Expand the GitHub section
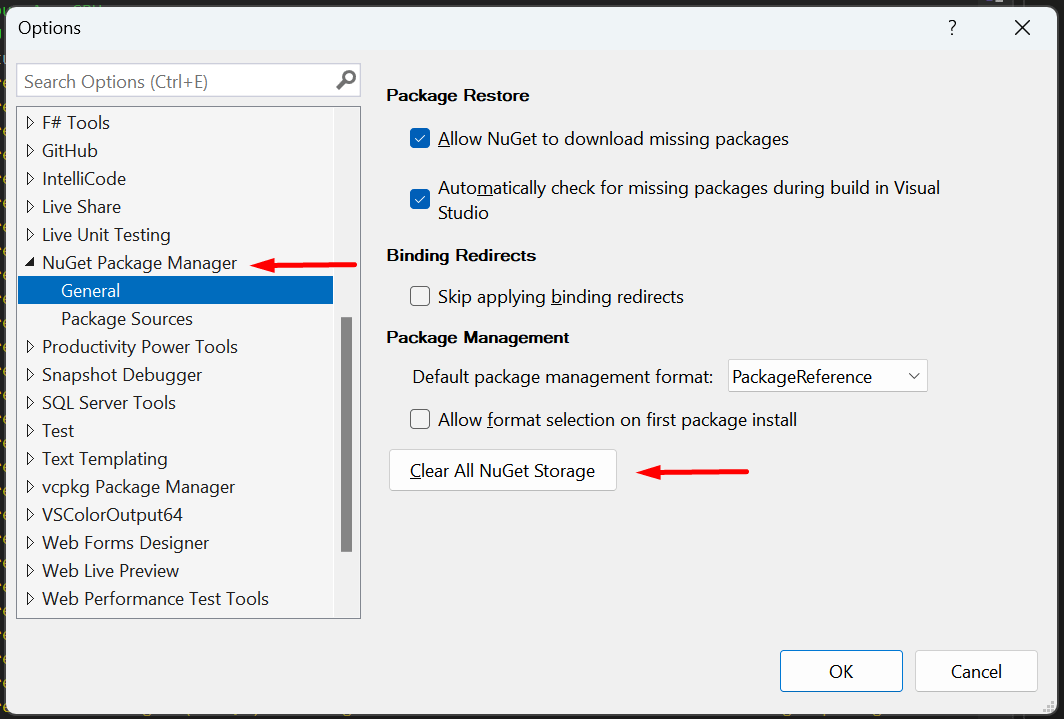 coord(28,150)
